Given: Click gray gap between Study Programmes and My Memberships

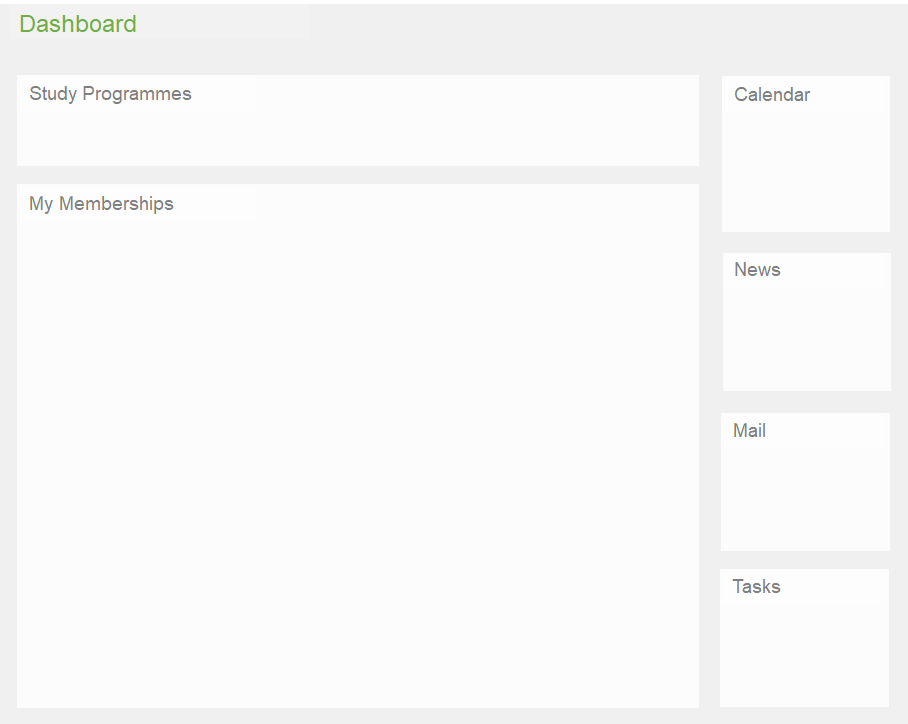Looking at the screenshot, I should point(357,175).
